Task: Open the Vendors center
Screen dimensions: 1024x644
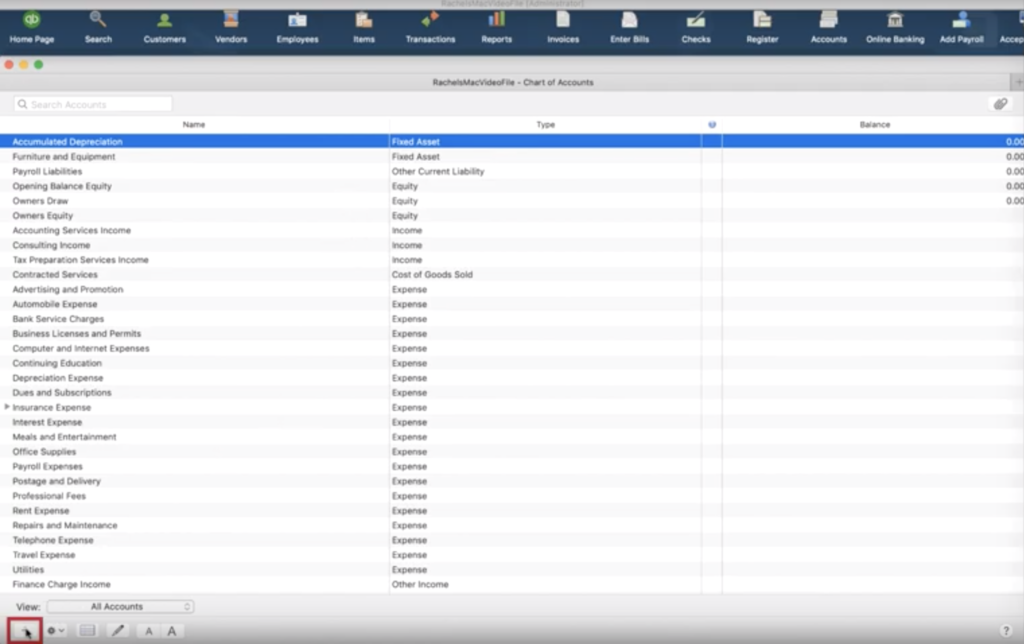Action: [231, 27]
